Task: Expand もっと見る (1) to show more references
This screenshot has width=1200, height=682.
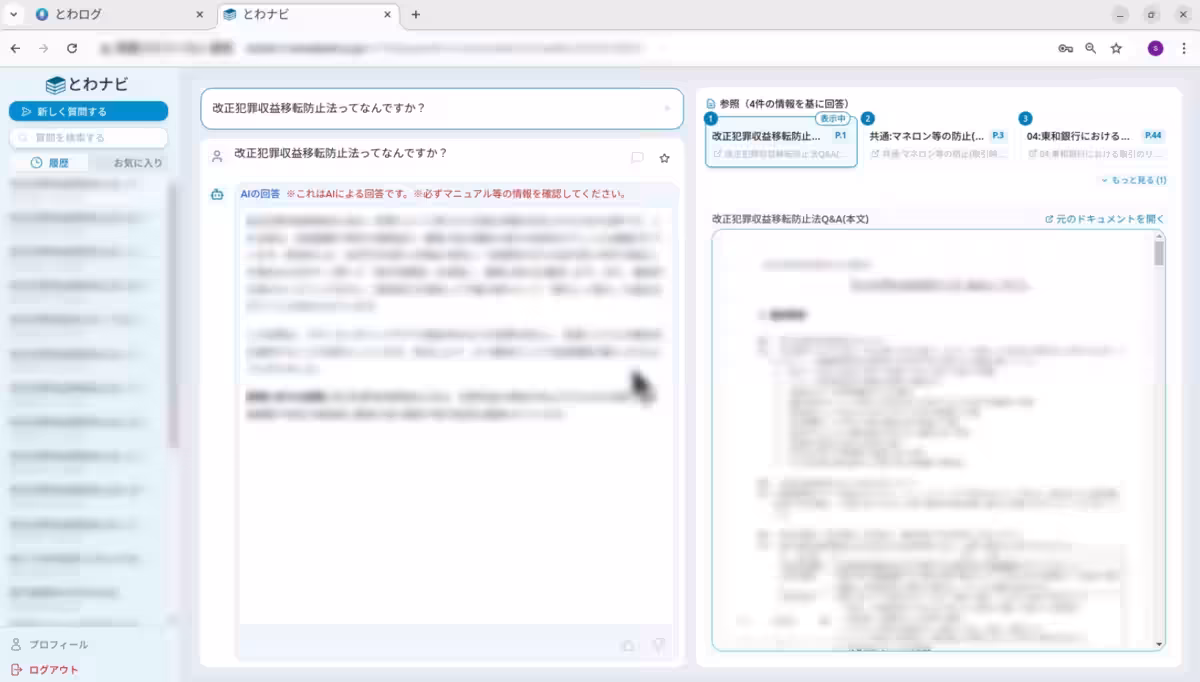Action: point(1133,181)
